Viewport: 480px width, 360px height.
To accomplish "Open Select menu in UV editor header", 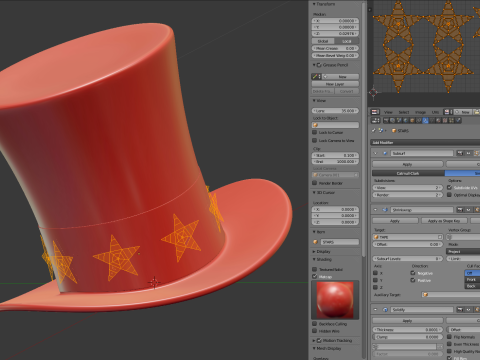I will (404, 112).
